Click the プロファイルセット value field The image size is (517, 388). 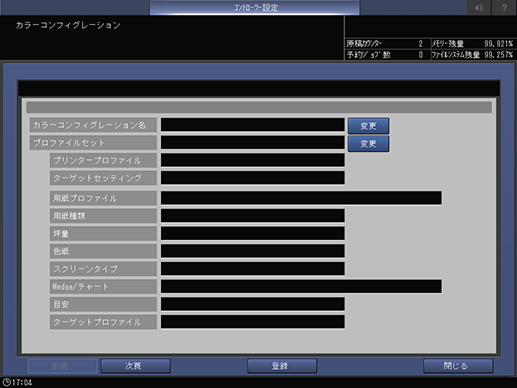pyautogui.click(x=253, y=143)
